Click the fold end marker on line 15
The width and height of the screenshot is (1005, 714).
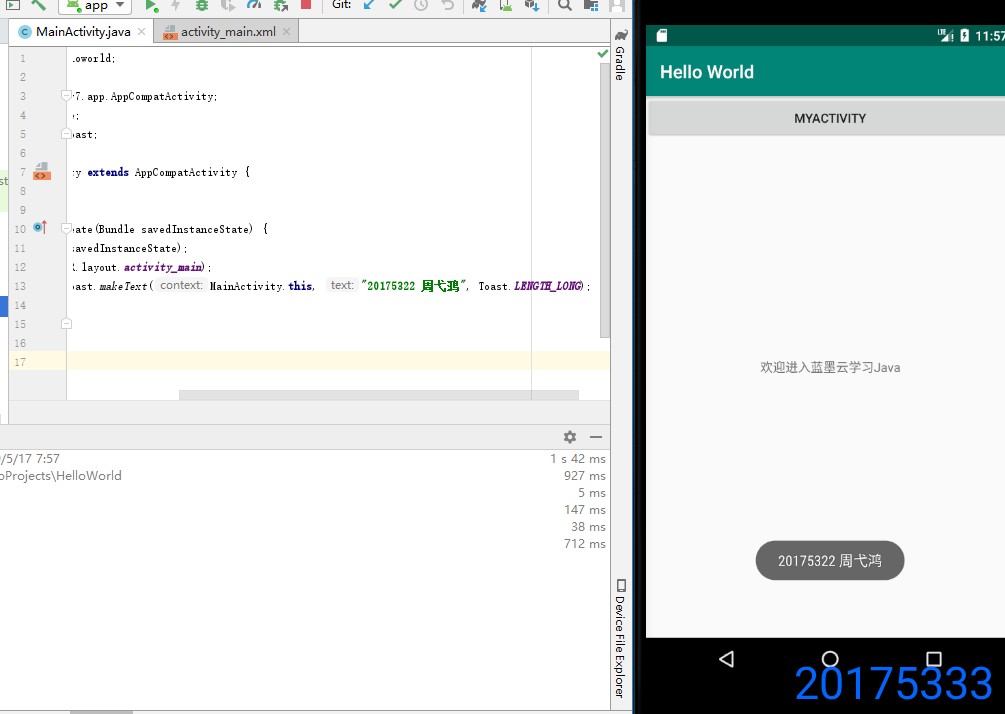pyautogui.click(x=66, y=324)
